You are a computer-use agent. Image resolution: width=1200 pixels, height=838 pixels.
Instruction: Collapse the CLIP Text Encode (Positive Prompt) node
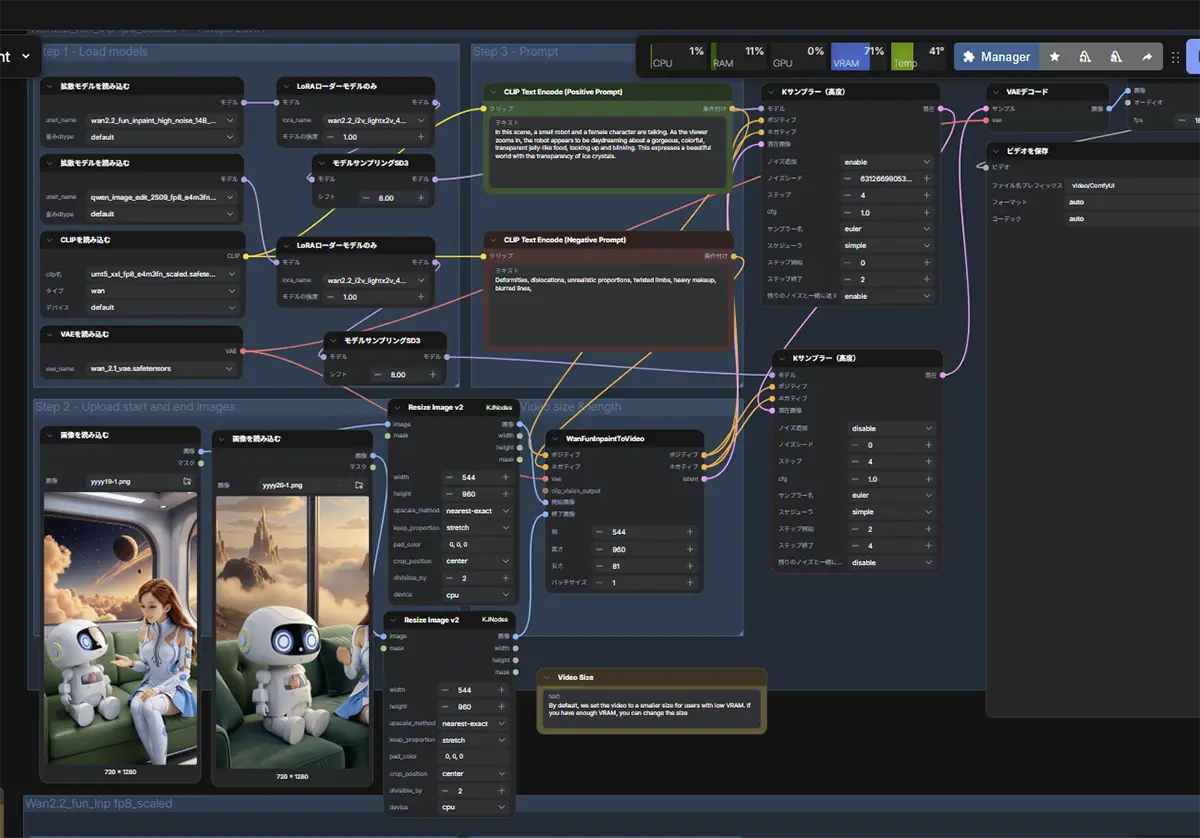pyautogui.click(x=494, y=92)
